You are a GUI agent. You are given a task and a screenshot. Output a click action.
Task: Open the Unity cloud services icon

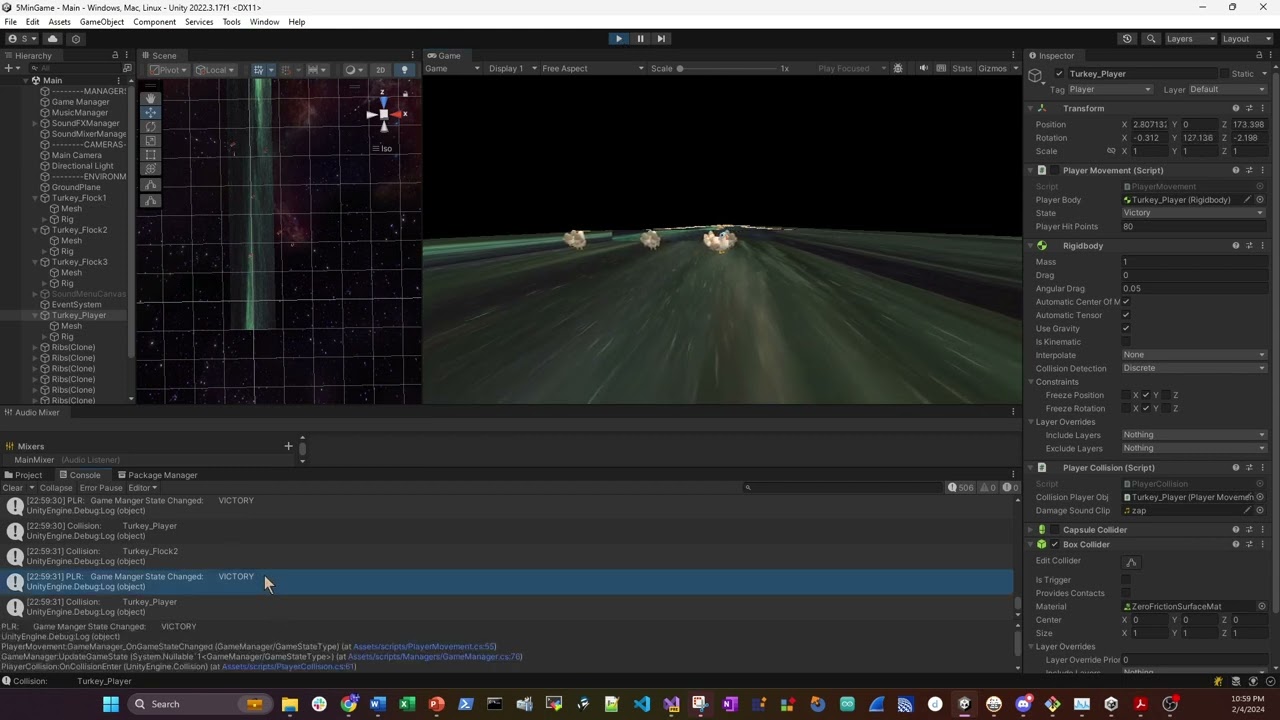(53, 39)
